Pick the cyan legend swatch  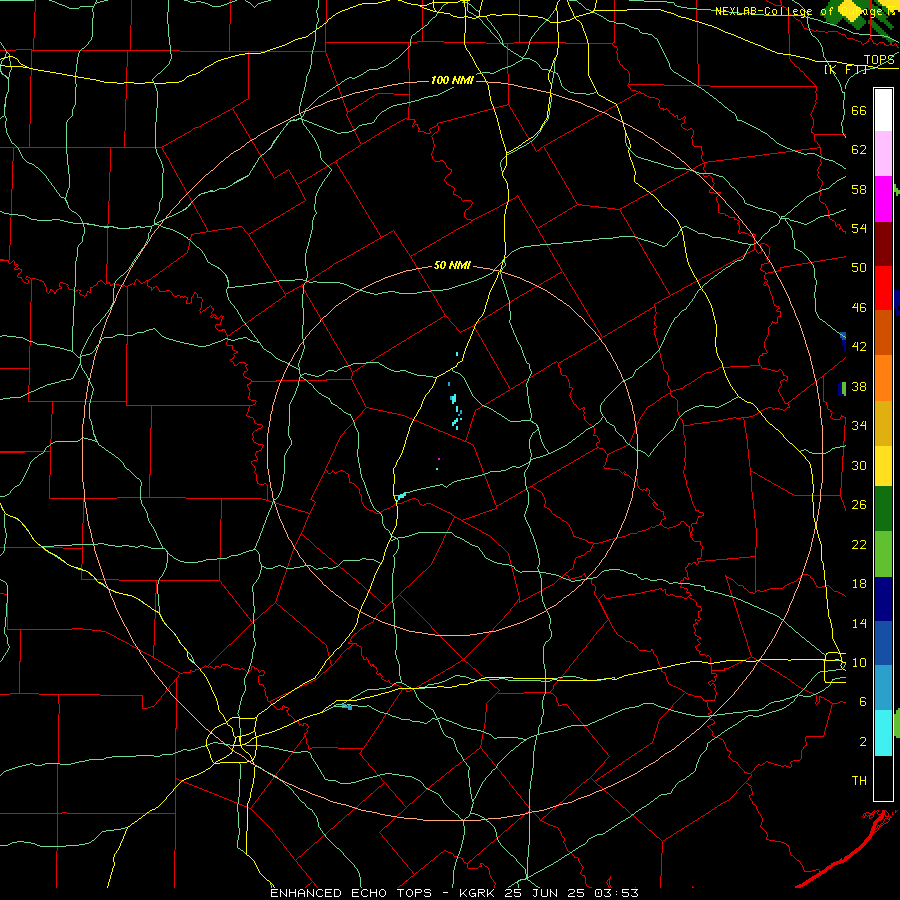pyautogui.click(x=883, y=733)
